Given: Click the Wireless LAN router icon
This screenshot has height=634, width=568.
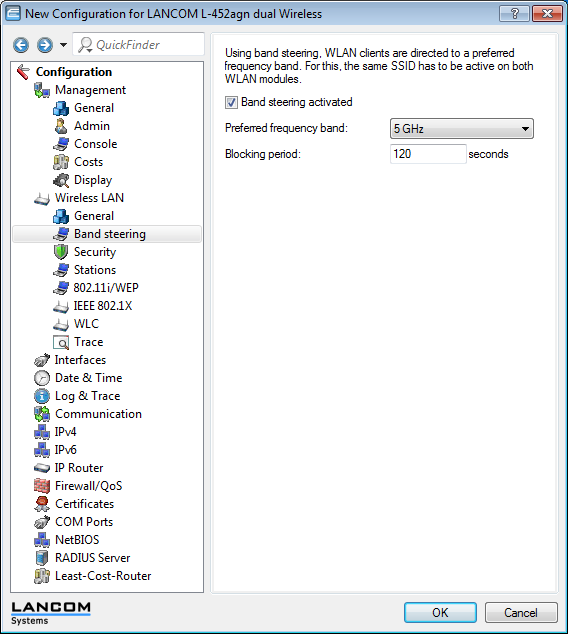Looking at the screenshot, I should pyautogui.click(x=42, y=198).
